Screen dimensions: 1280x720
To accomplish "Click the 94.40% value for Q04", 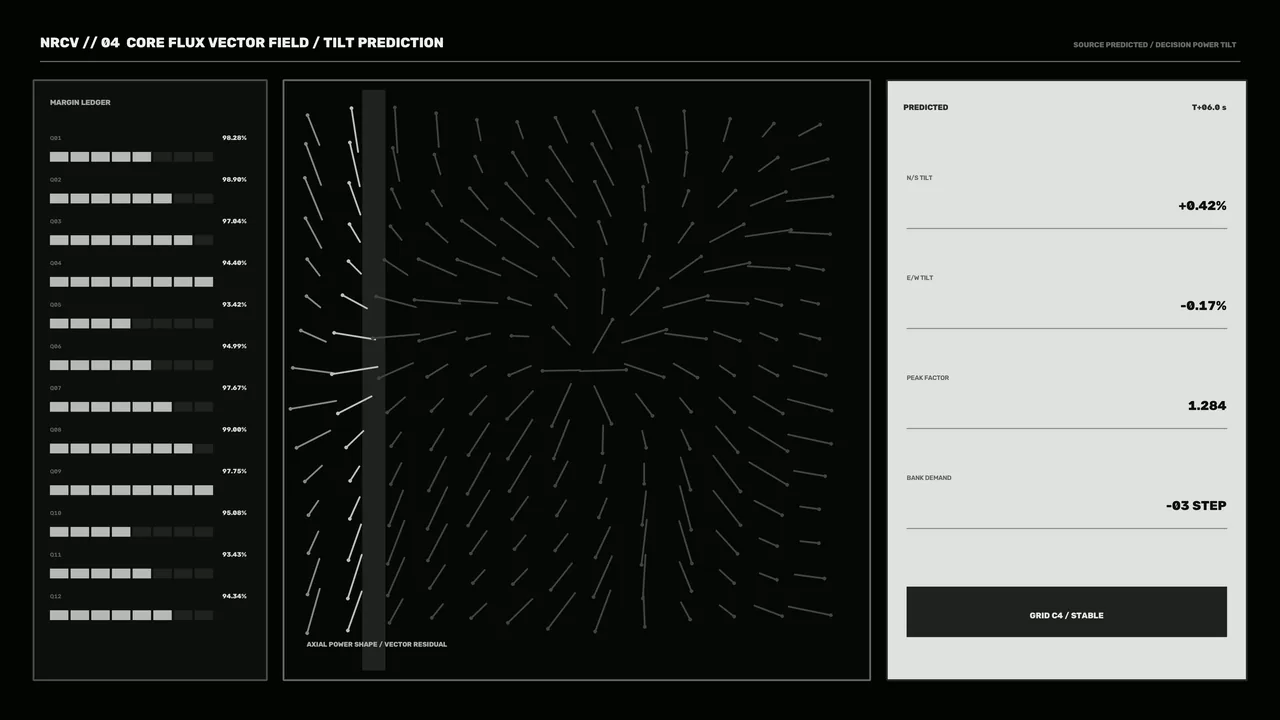I will point(234,263).
